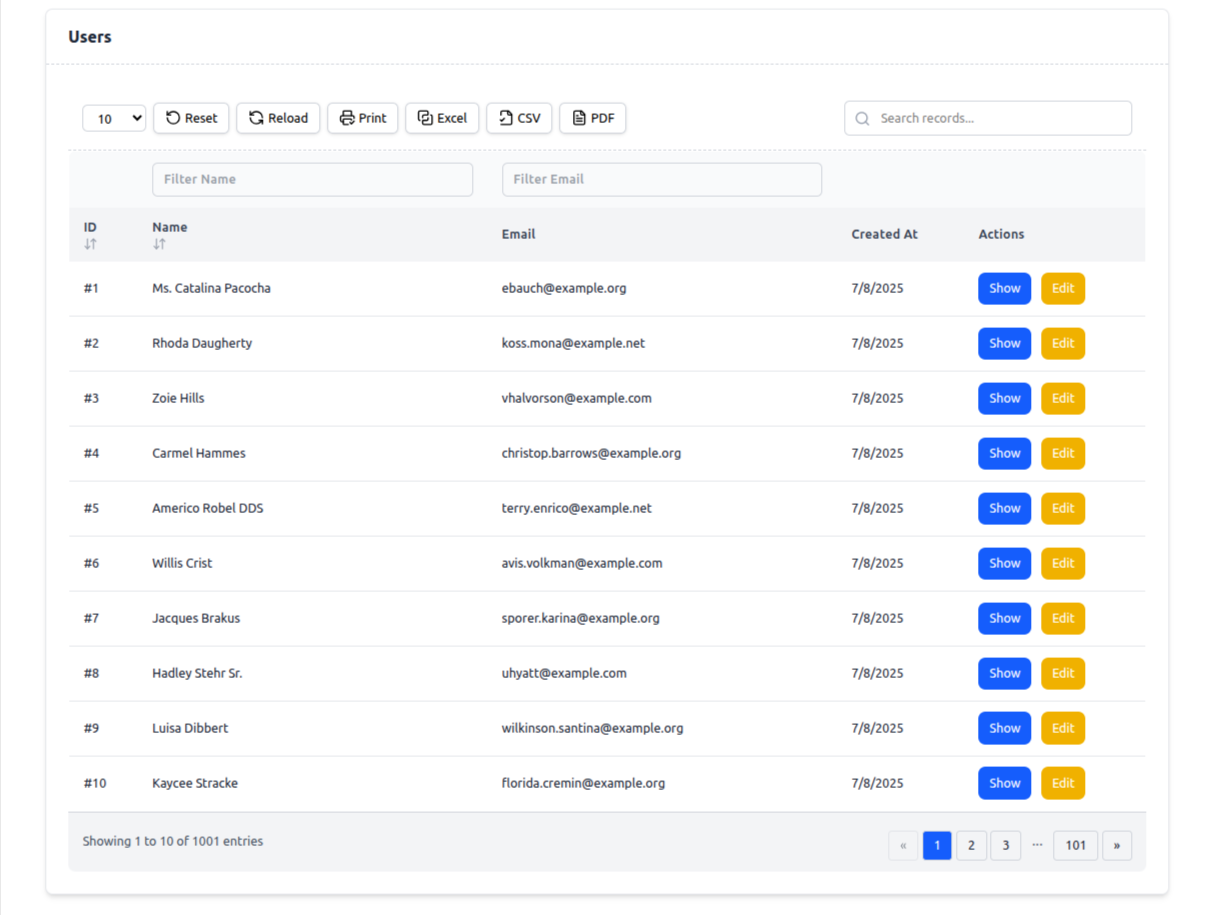This screenshot has width=1213, height=915.
Task: Click the Users panel heading
Action: (90, 37)
